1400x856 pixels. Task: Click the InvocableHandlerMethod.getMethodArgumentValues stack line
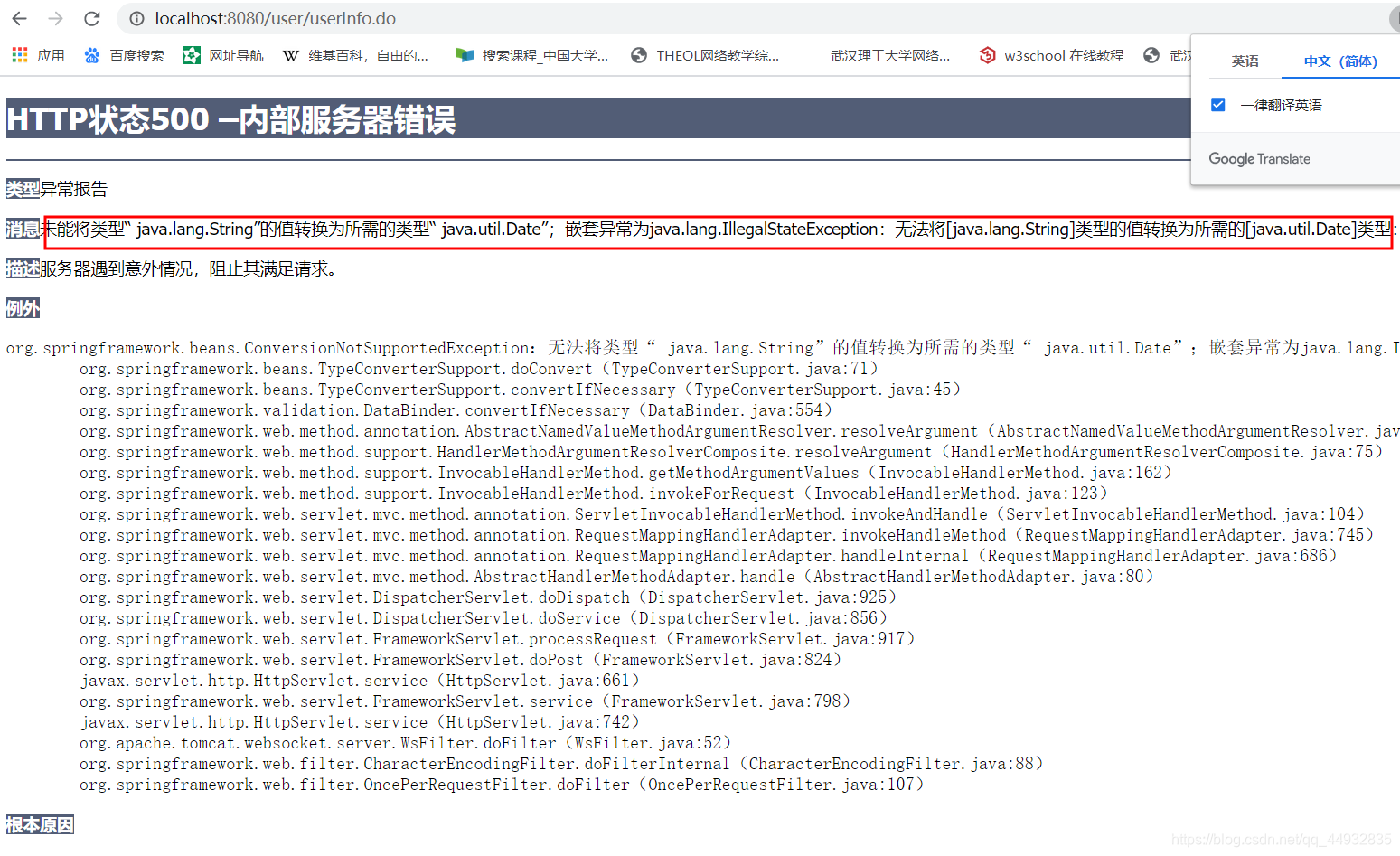(x=625, y=473)
